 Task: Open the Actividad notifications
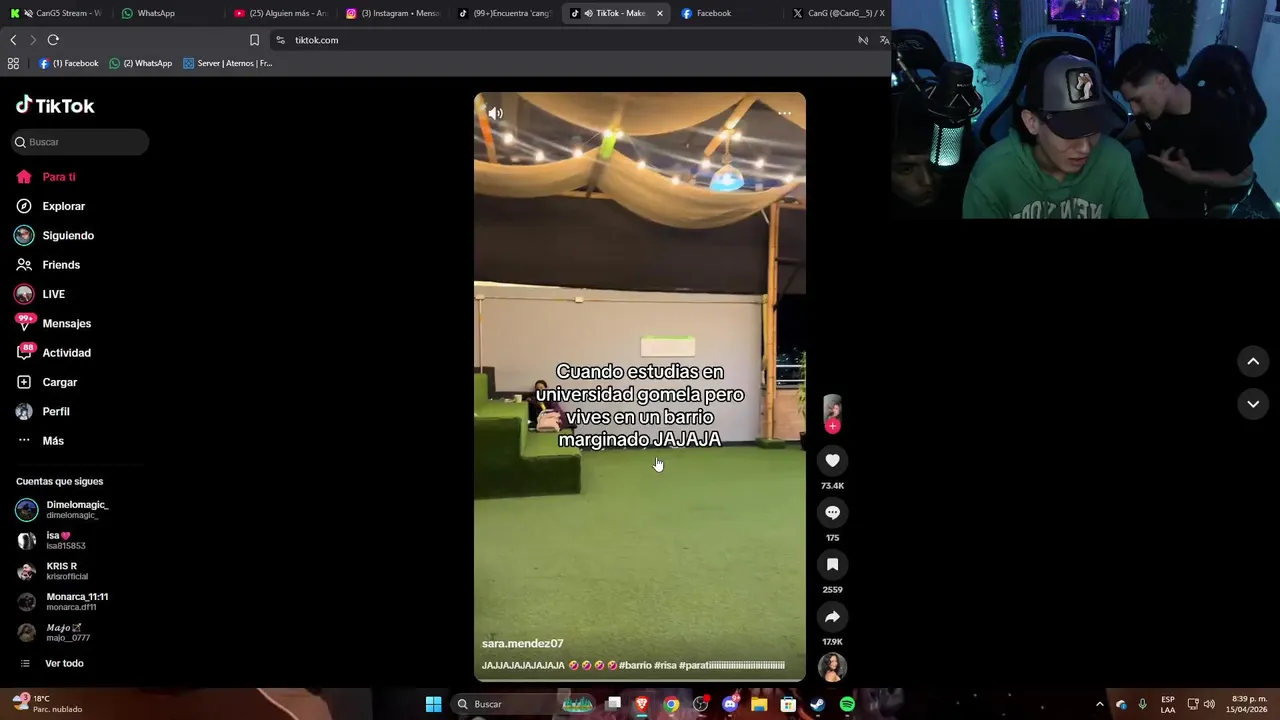pyautogui.click(x=53, y=353)
